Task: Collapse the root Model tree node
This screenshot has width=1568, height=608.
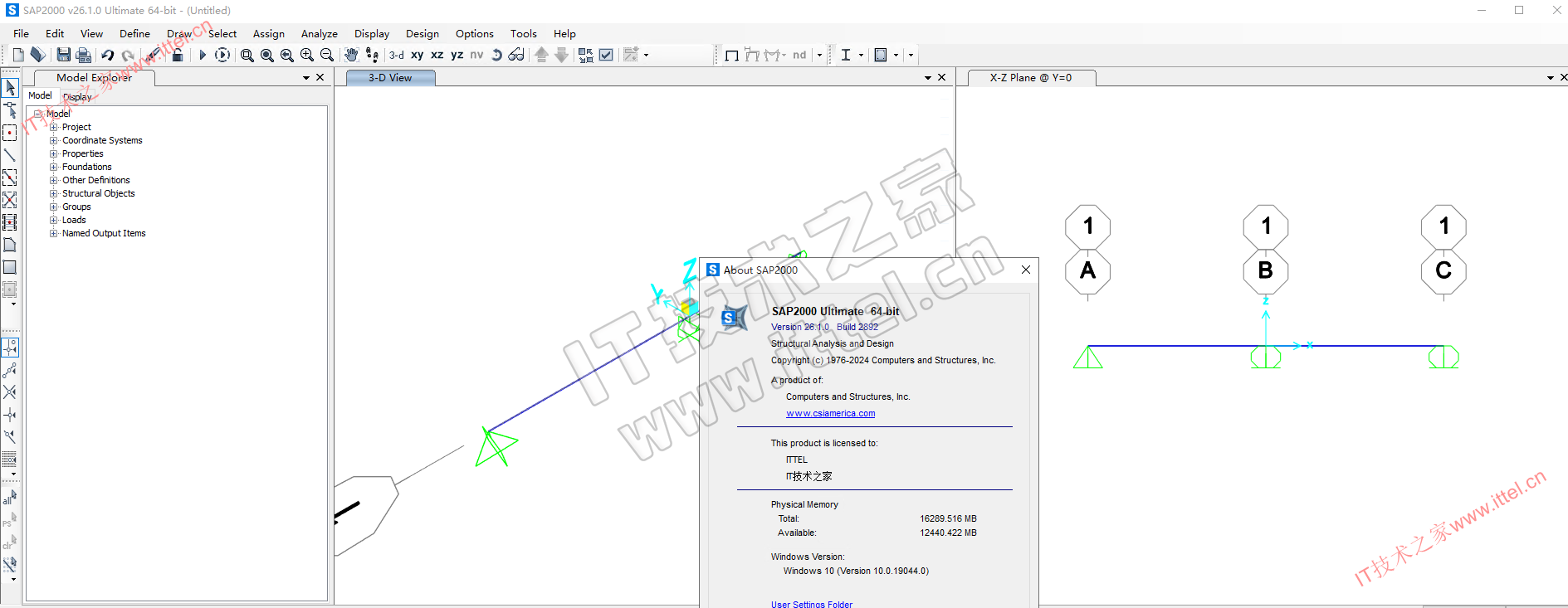Action: click(37, 114)
